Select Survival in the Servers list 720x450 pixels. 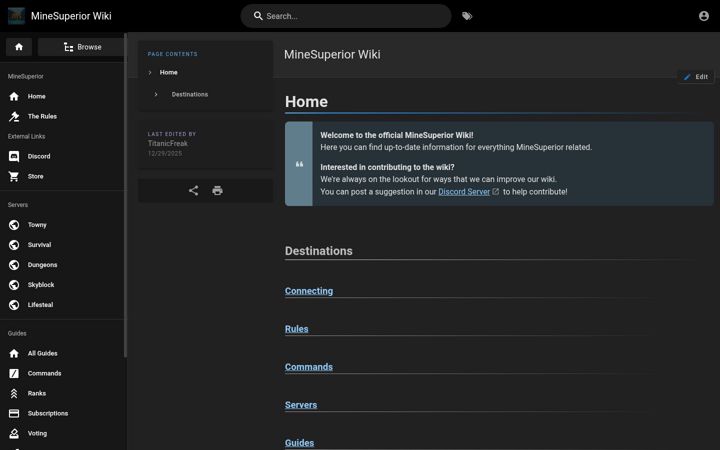62,245
